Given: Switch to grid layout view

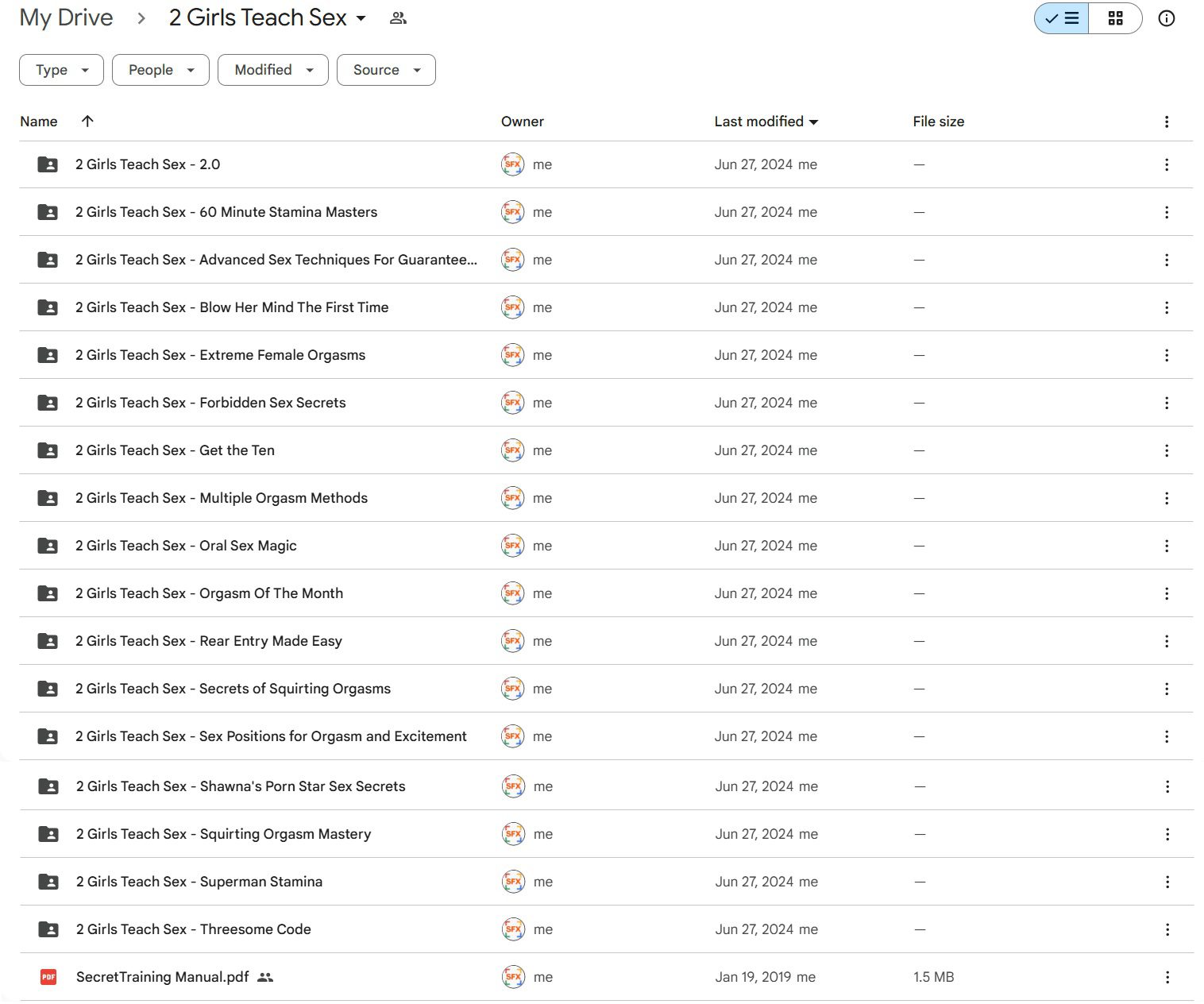Looking at the screenshot, I should [1115, 18].
